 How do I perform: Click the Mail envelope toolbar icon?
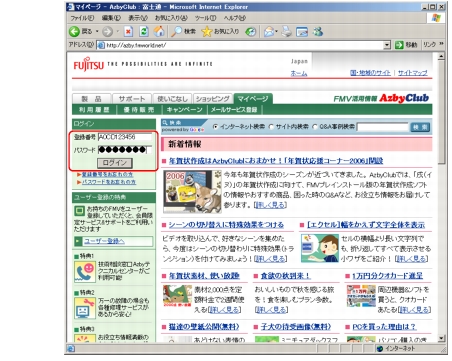pos(269,32)
